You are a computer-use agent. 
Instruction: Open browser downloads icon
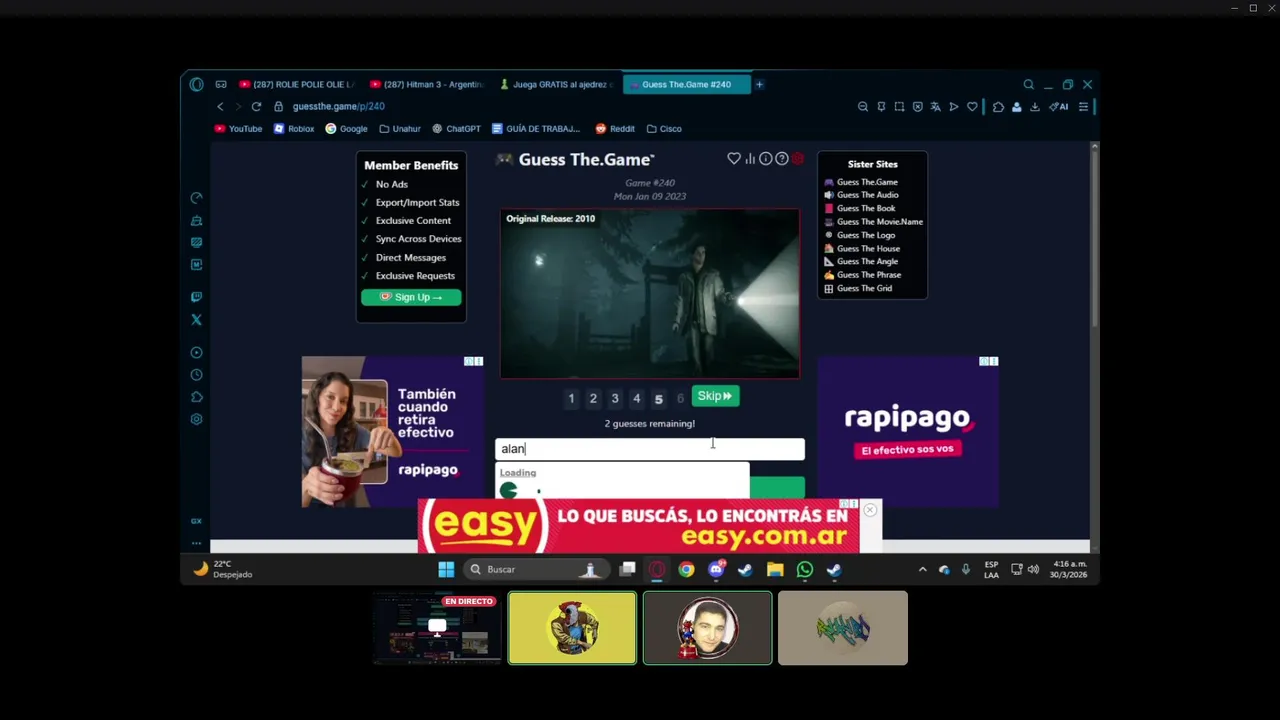click(x=1035, y=107)
